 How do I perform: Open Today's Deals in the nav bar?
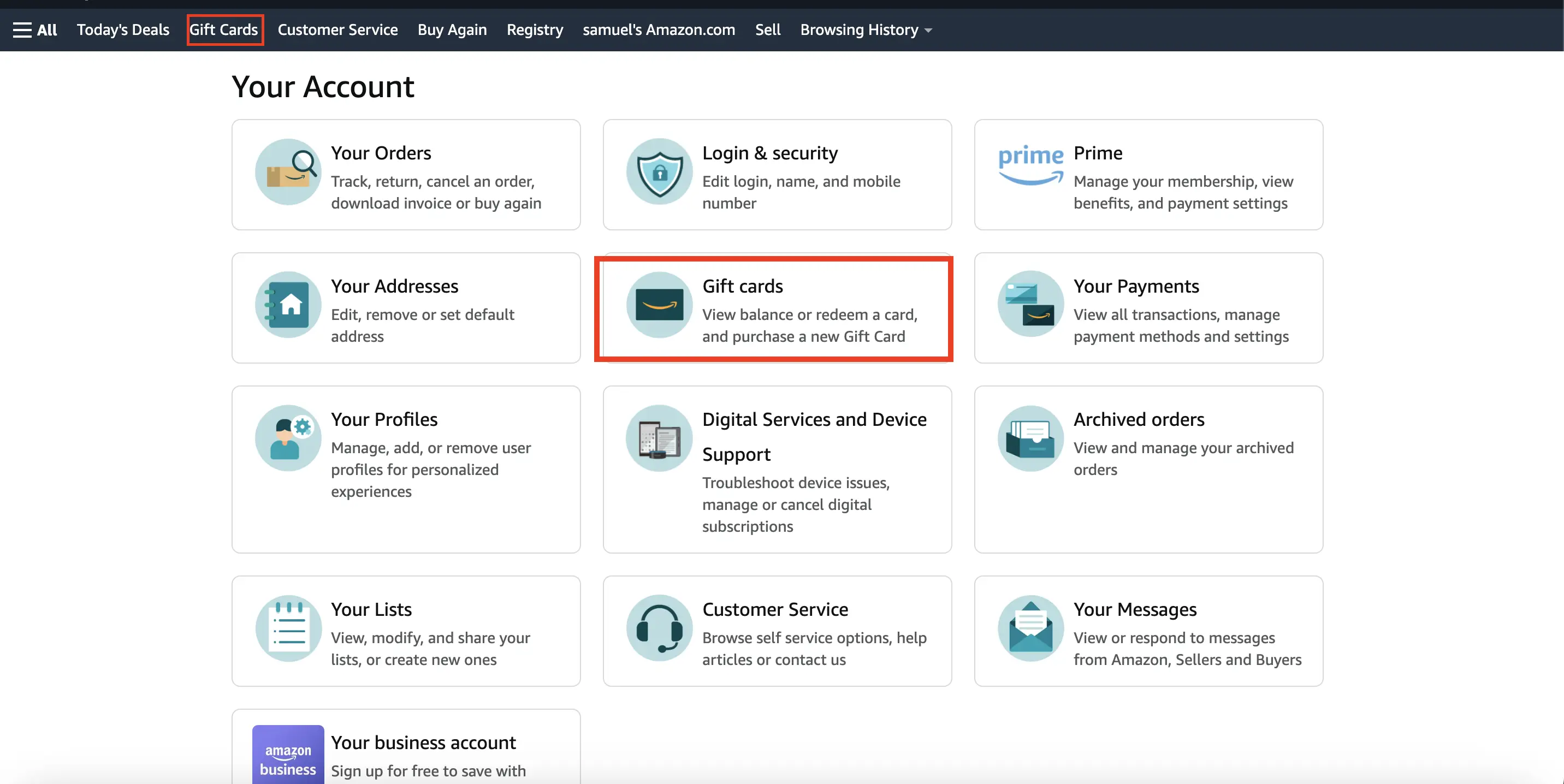point(123,29)
